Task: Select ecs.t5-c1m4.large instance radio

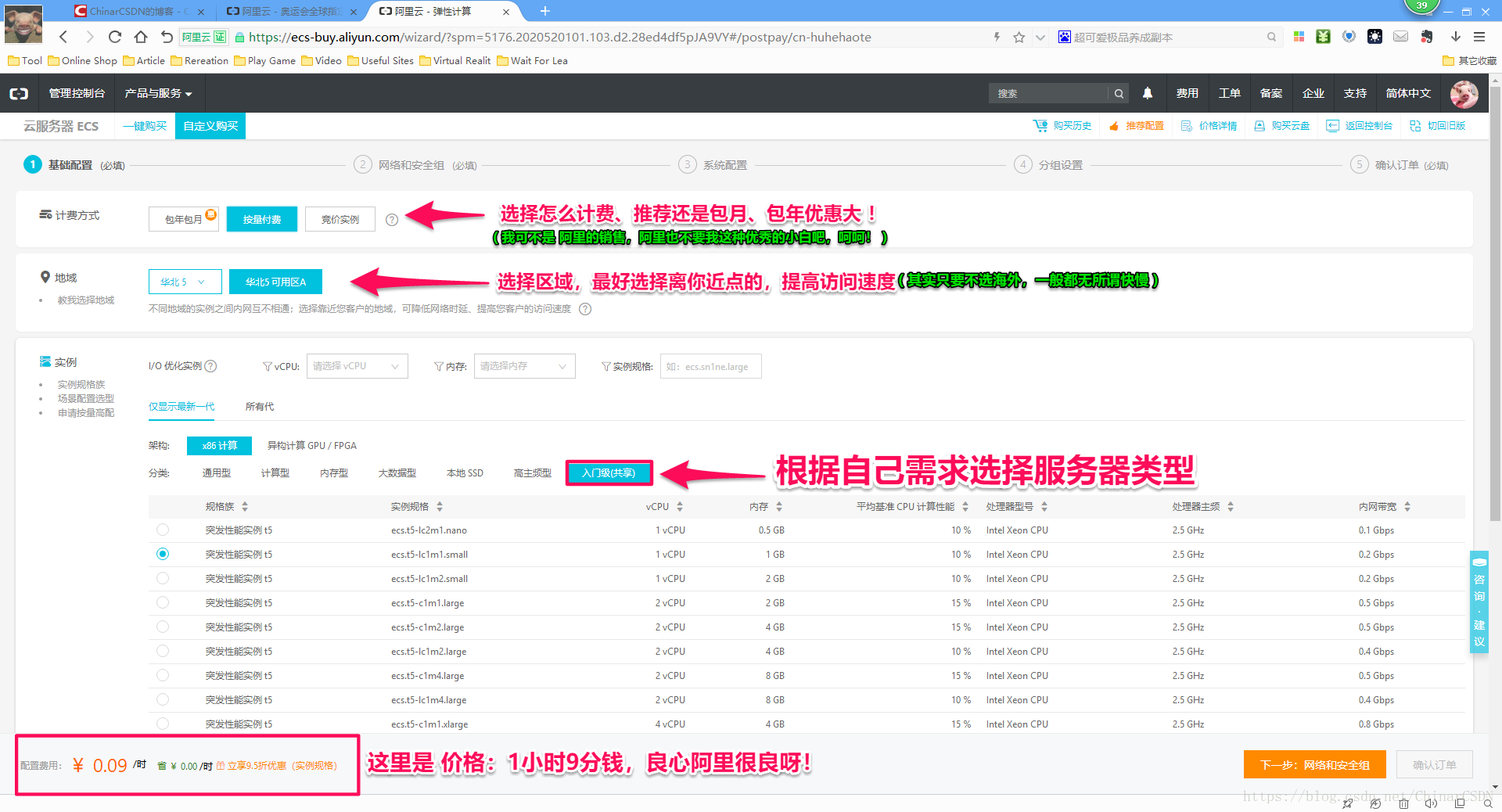Action: click(x=163, y=675)
